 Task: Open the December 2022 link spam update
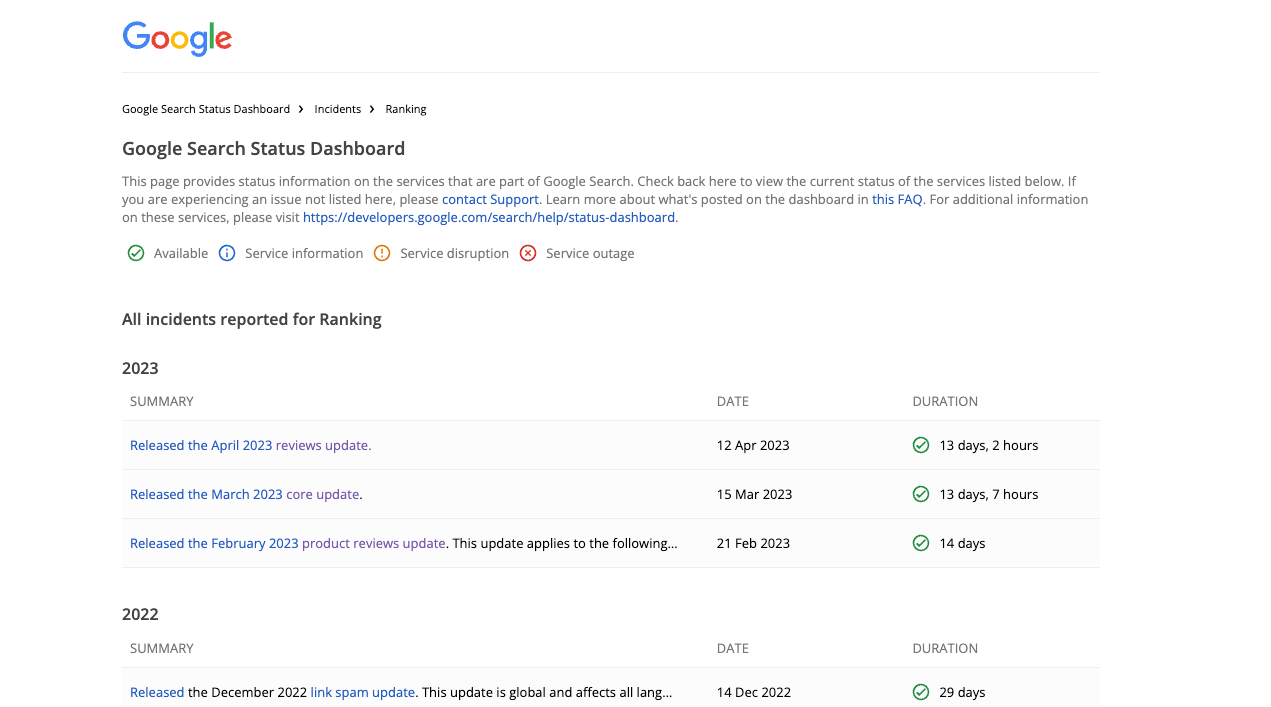(x=362, y=692)
